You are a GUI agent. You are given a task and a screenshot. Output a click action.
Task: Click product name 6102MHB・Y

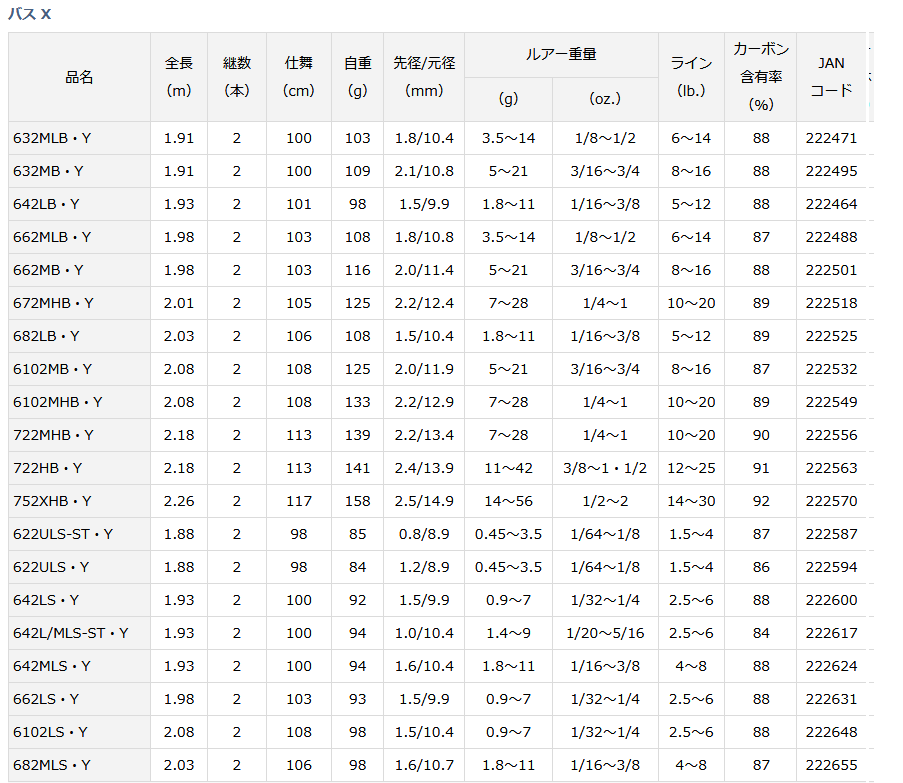[58, 402]
